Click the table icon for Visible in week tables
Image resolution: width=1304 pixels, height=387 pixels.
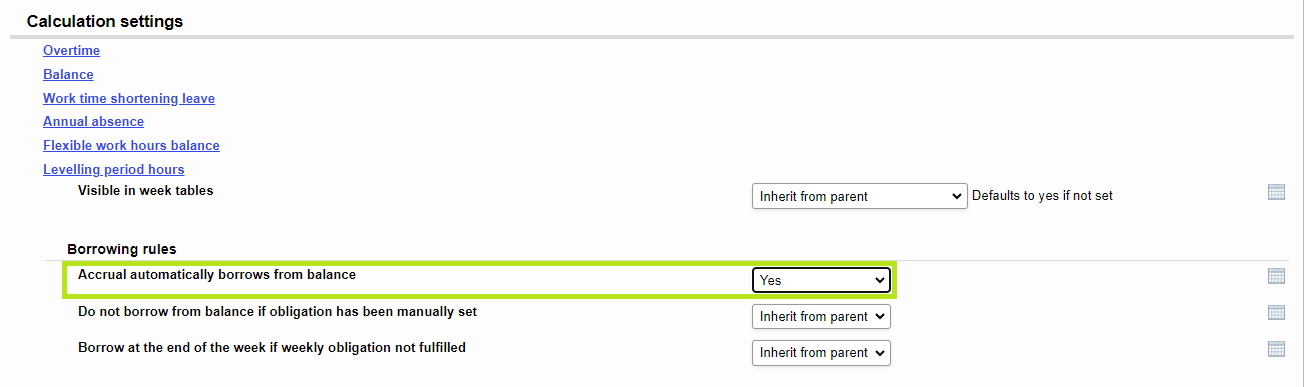click(x=1276, y=192)
